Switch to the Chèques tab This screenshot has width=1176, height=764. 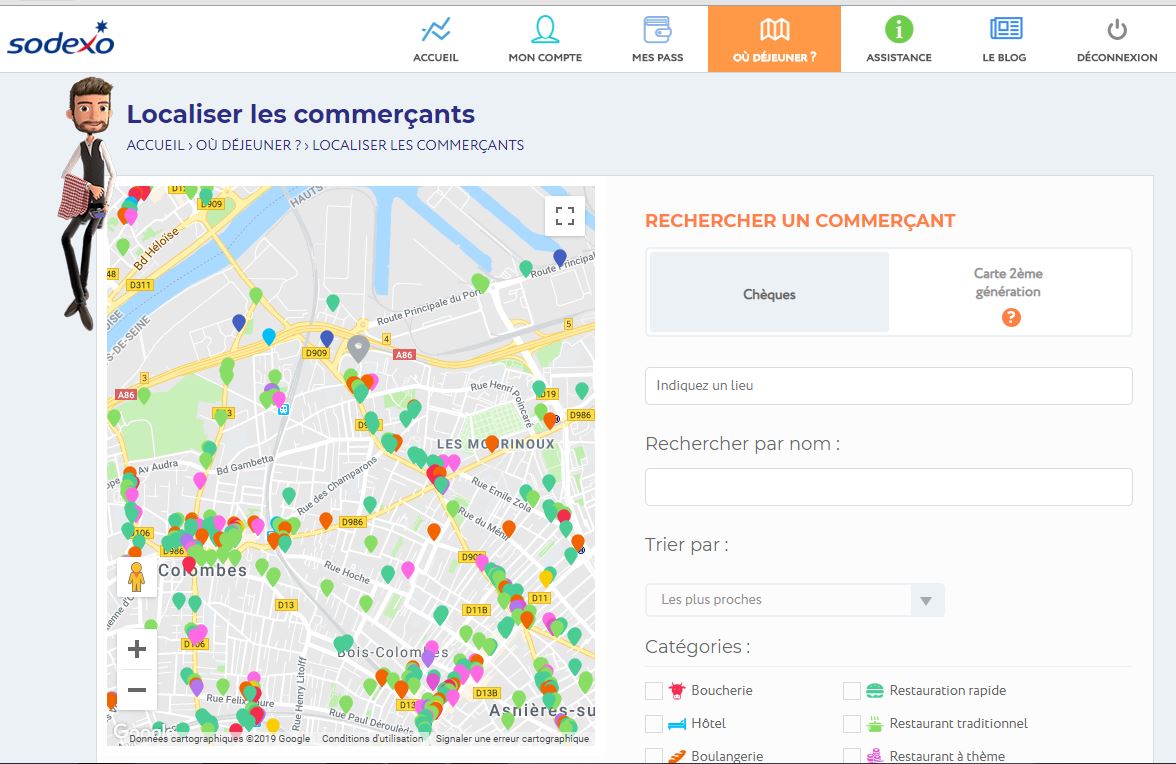pyautogui.click(x=769, y=293)
